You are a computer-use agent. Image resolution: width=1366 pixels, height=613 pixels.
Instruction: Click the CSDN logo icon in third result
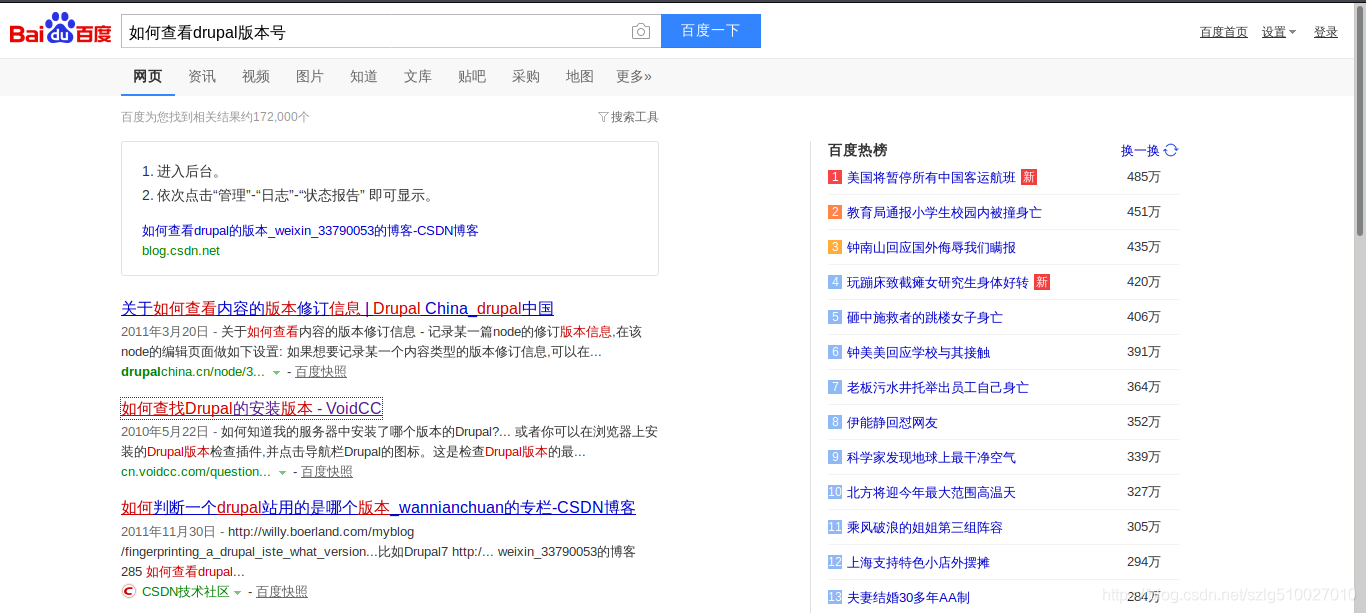pos(129,591)
